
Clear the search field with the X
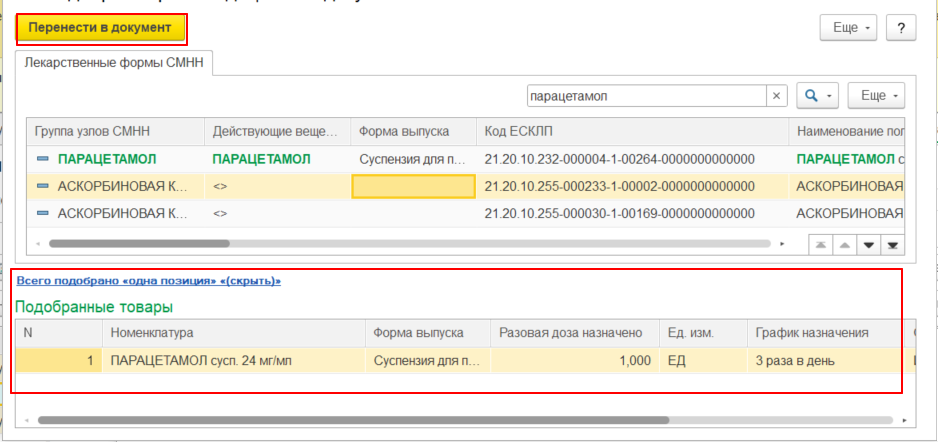click(x=777, y=96)
